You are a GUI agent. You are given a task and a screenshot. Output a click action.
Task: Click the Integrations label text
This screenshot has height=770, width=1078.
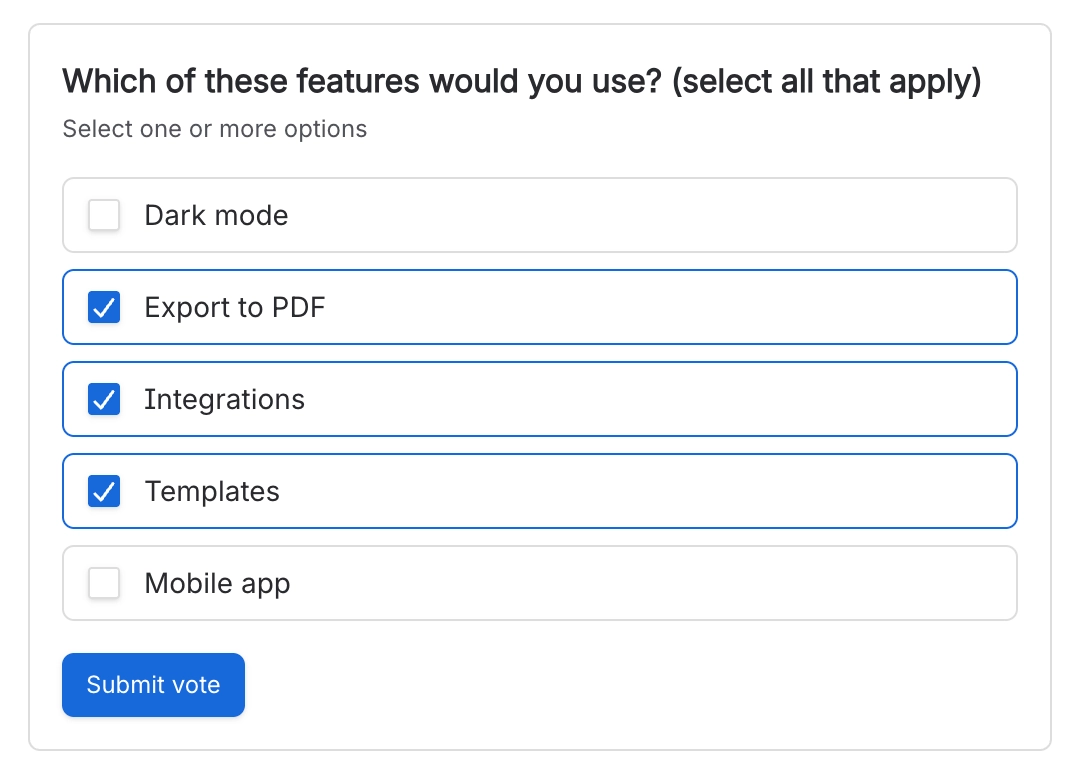pos(224,399)
